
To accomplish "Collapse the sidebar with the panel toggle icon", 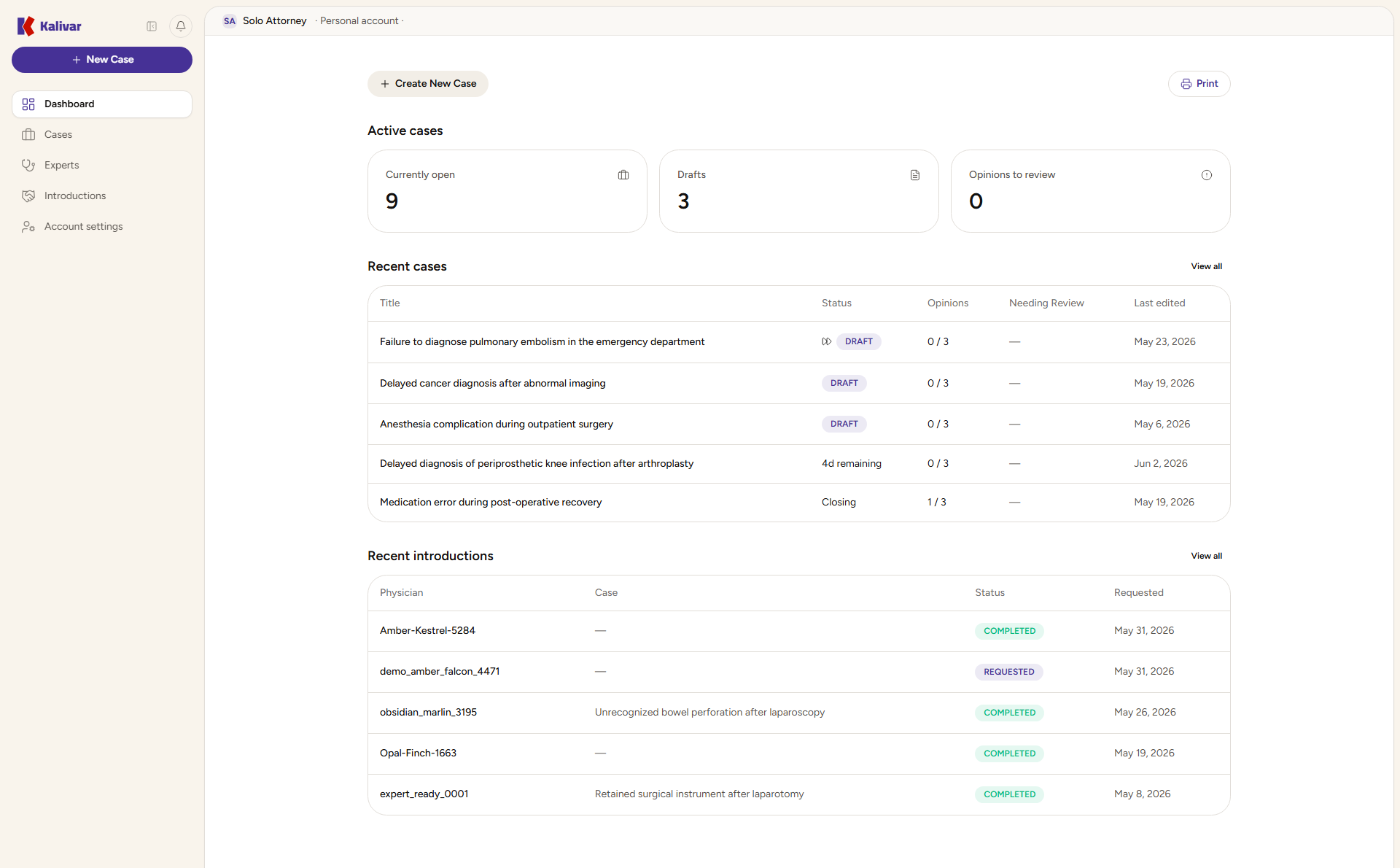I will [x=152, y=26].
